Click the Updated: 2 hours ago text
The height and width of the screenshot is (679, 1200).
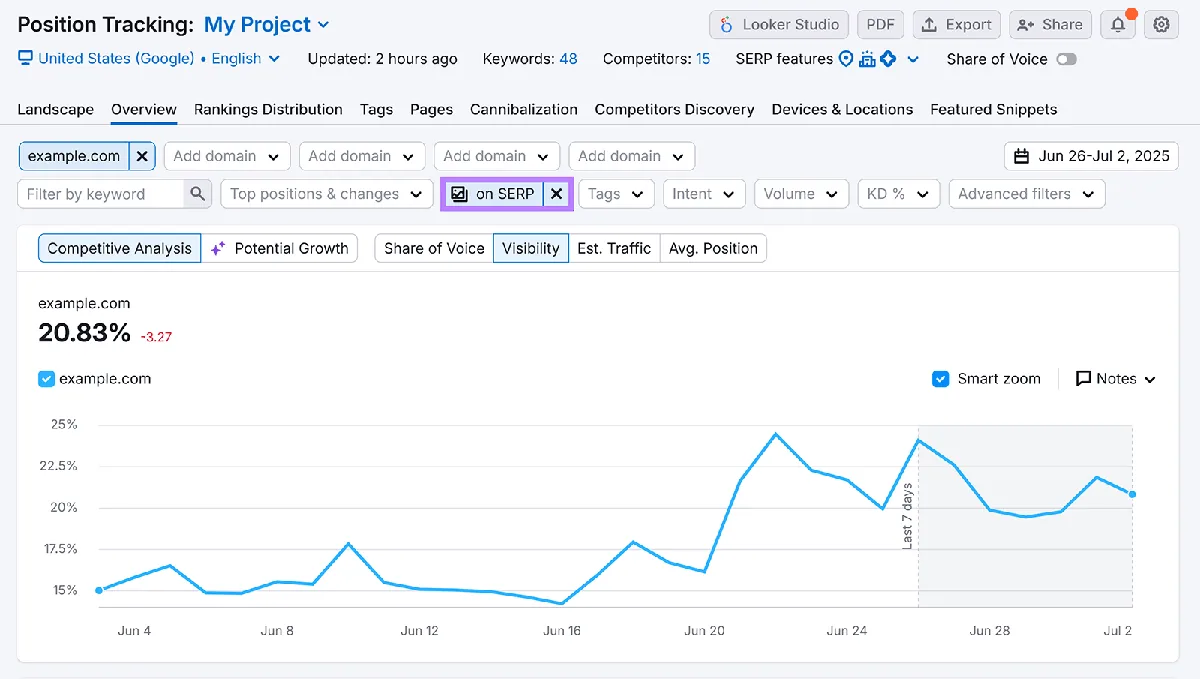(x=382, y=59)
